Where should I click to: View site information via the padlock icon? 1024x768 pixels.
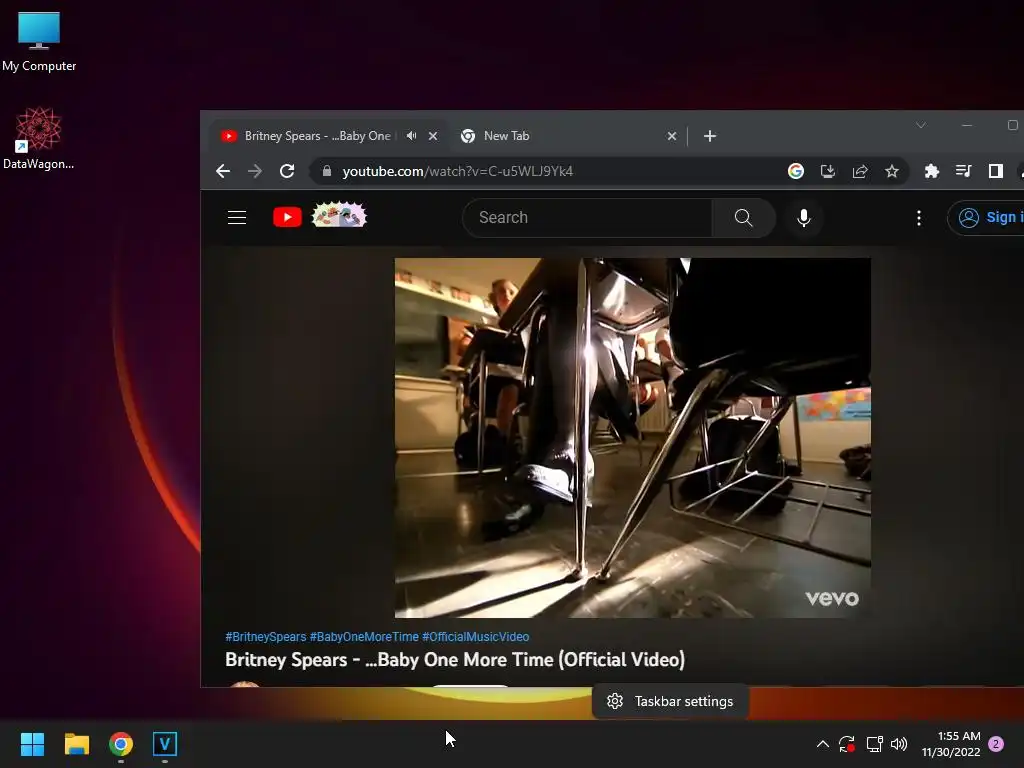[x=327, y=171]
